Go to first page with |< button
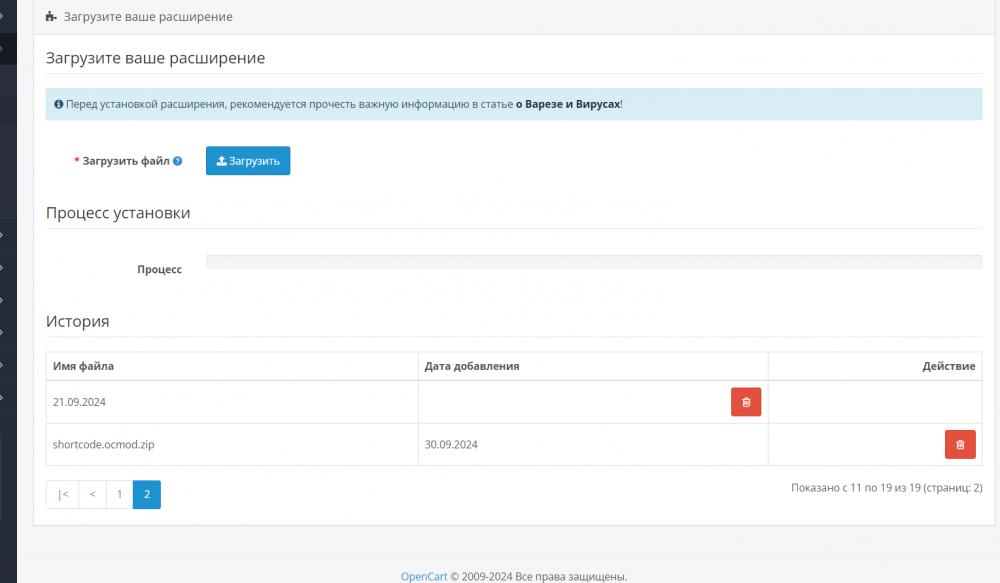1000x583 pixels. [62, 494]
